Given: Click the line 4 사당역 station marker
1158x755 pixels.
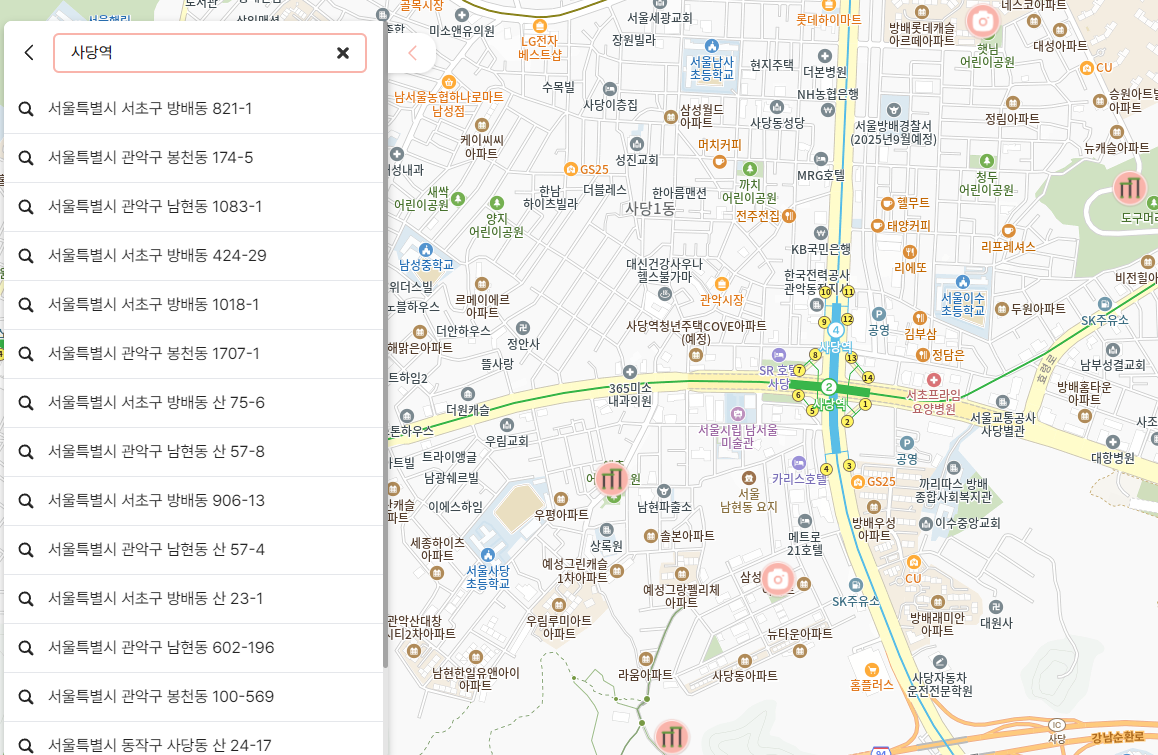Looking at the screenshot, I should [835, 330].
